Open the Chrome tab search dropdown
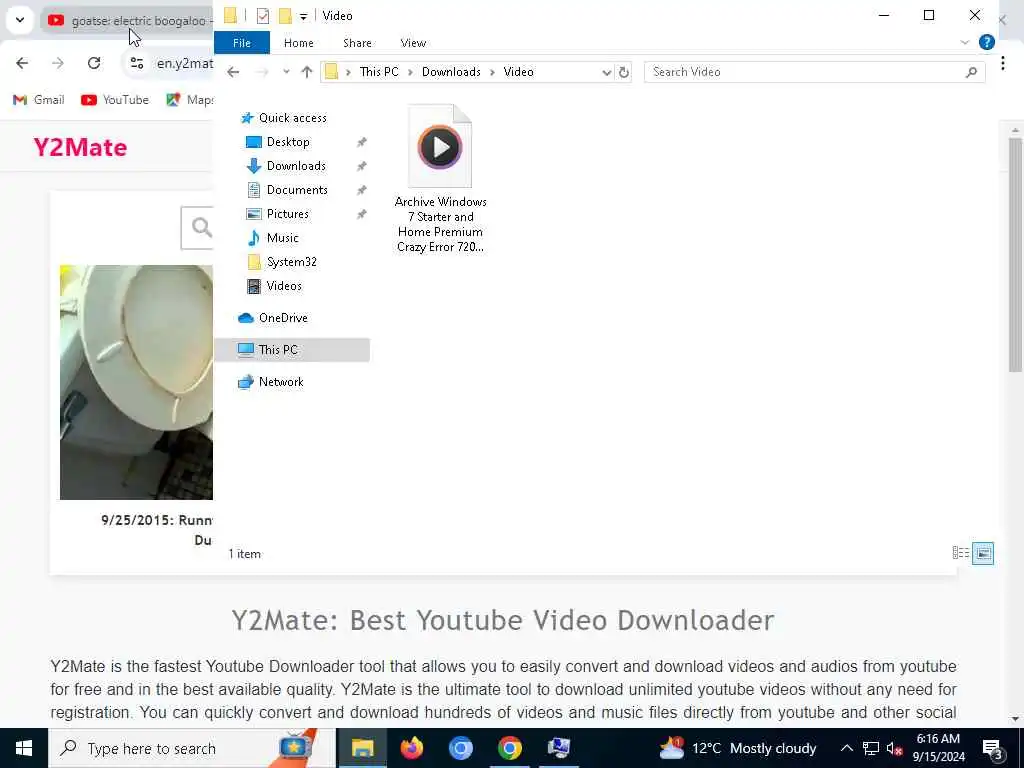This screenshot has width=1024, height=768. pos(20,20)
